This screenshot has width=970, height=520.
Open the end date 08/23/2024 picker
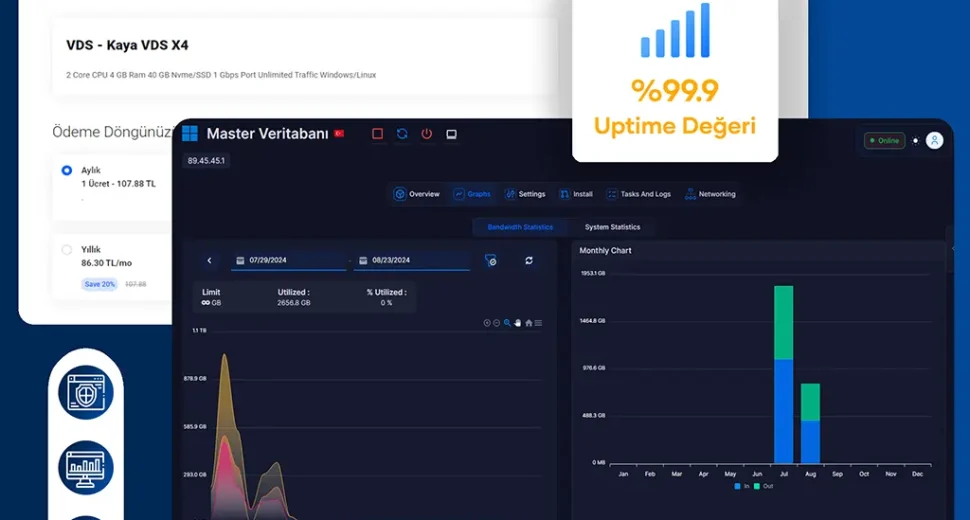pos(411,261)
